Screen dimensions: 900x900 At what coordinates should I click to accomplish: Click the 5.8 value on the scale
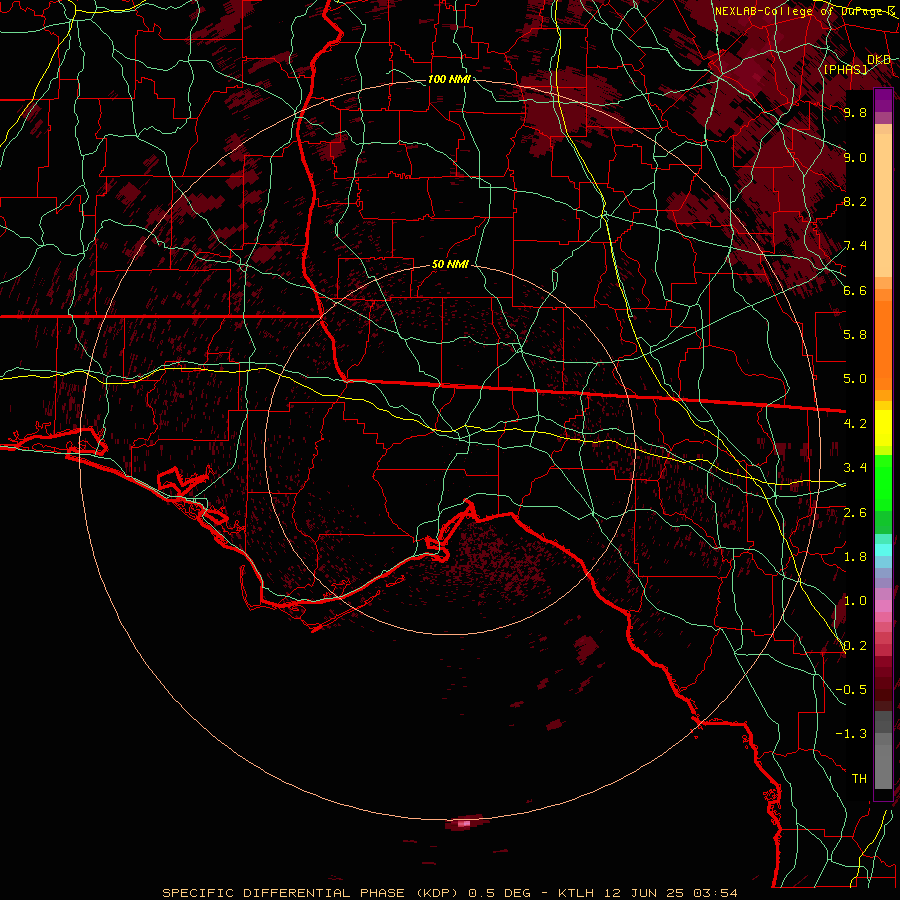(x=855, y=335)
